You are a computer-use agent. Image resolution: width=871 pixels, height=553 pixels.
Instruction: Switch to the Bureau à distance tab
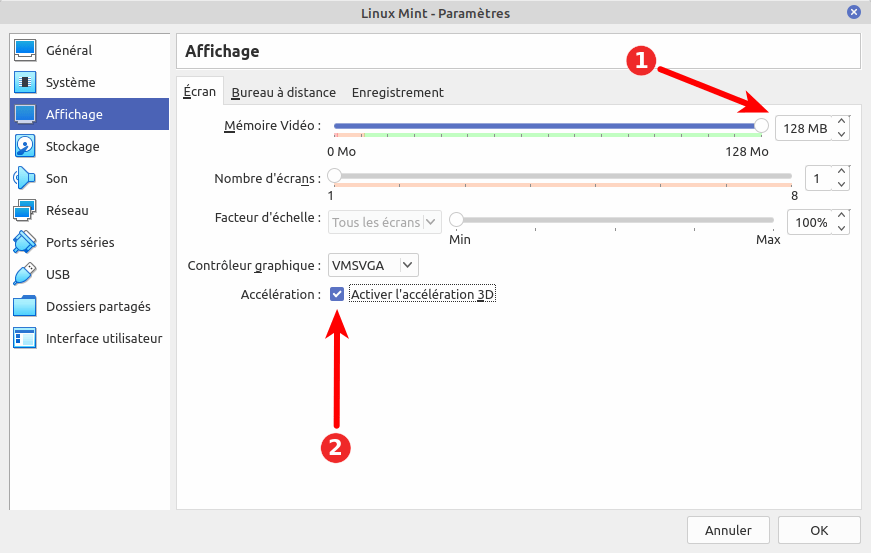(x=283, y=92)
